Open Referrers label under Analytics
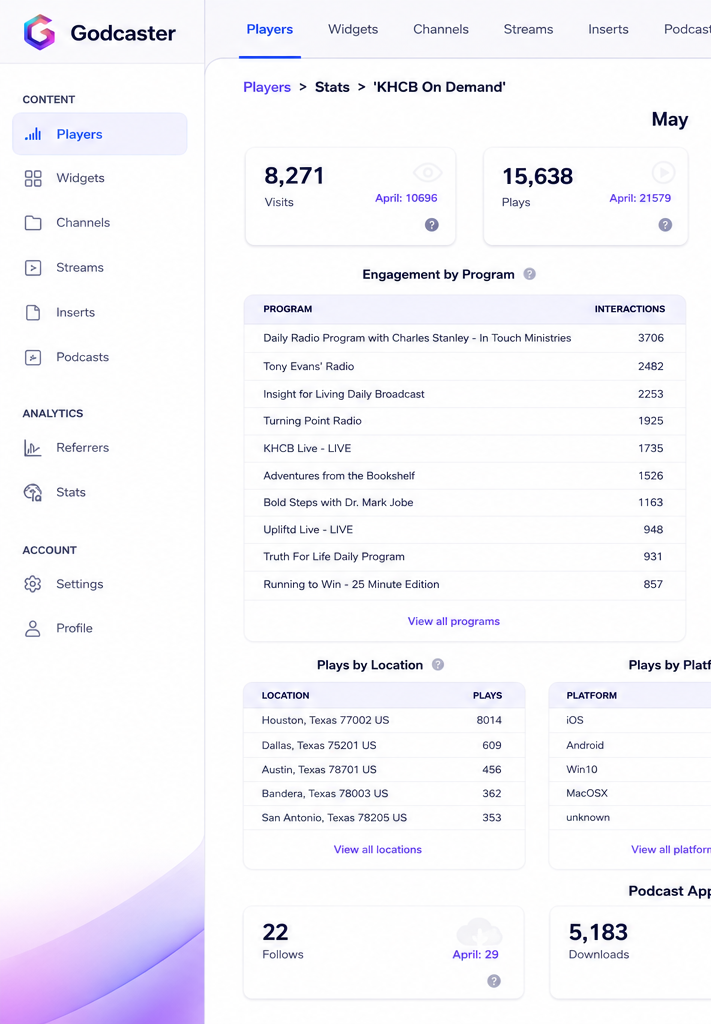 [82, 448]
